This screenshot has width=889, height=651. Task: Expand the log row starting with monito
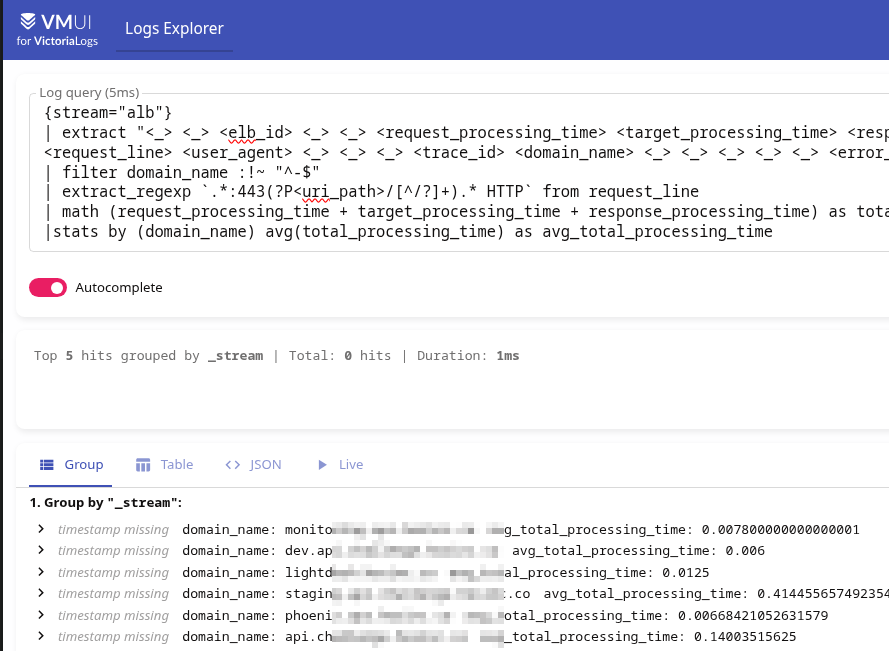41,529
